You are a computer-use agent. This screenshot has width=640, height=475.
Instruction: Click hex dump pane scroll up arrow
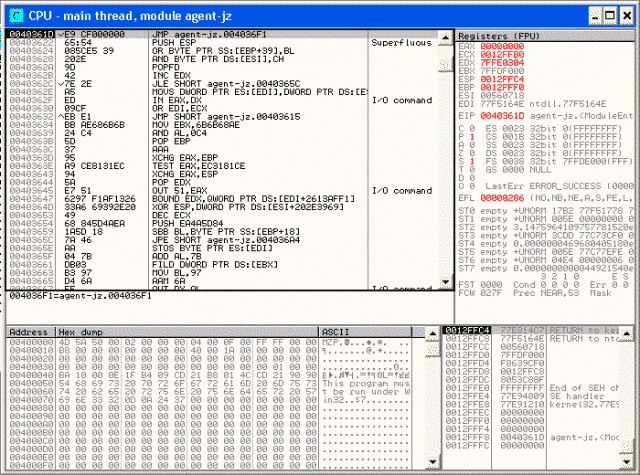432,335
